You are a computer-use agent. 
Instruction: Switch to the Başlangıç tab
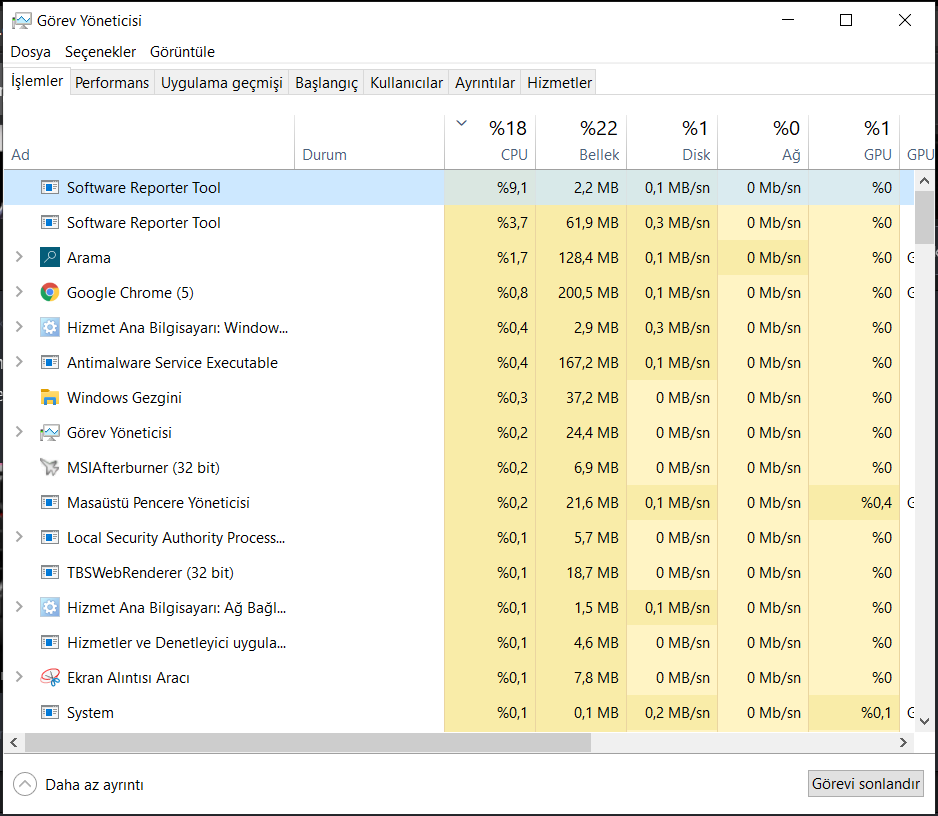coord(327,83)
